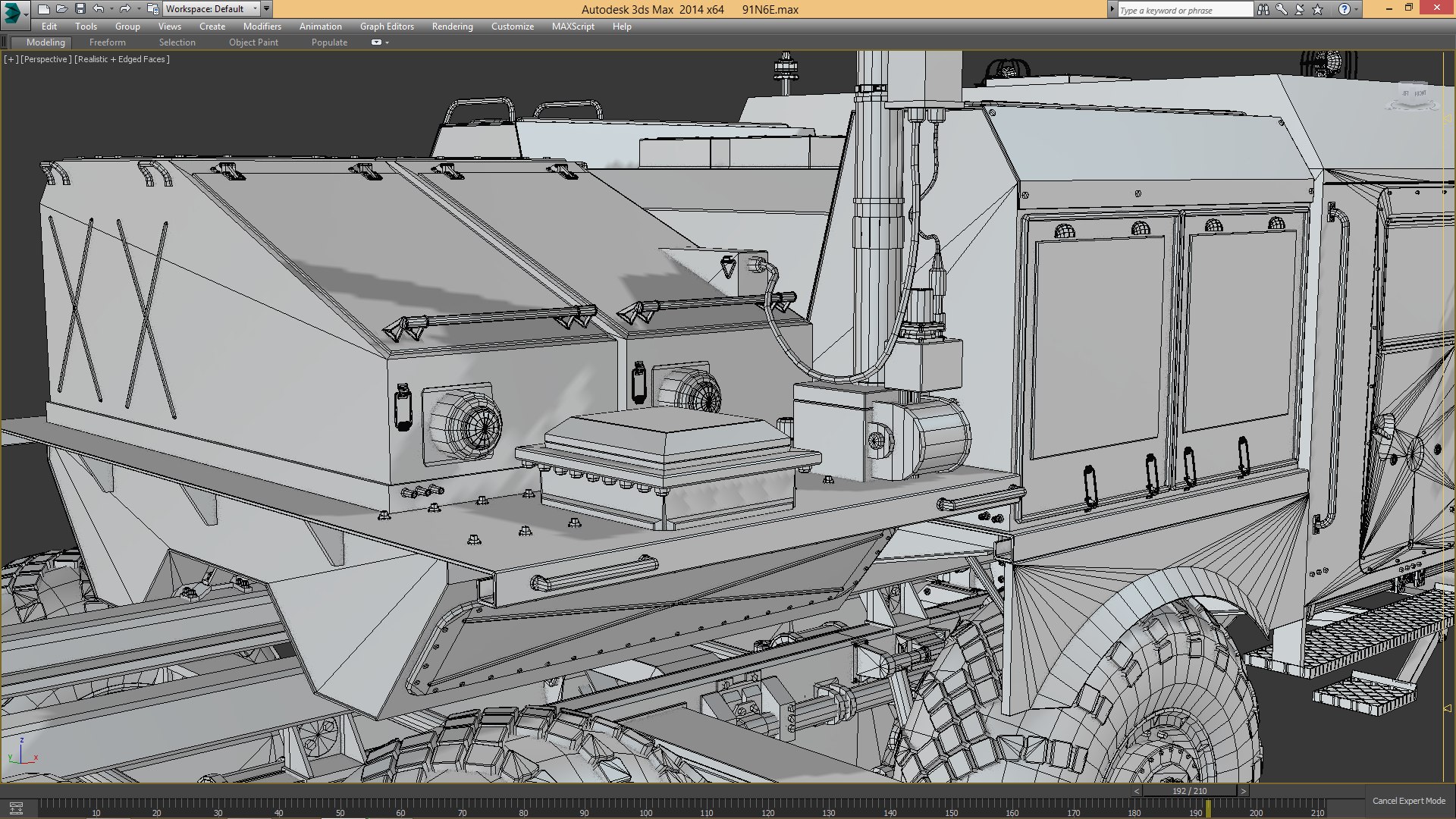Viewport: 1456px width, 819px height.
Task: Step to next frame with time slider arrow
Action: click(1243, 791)
